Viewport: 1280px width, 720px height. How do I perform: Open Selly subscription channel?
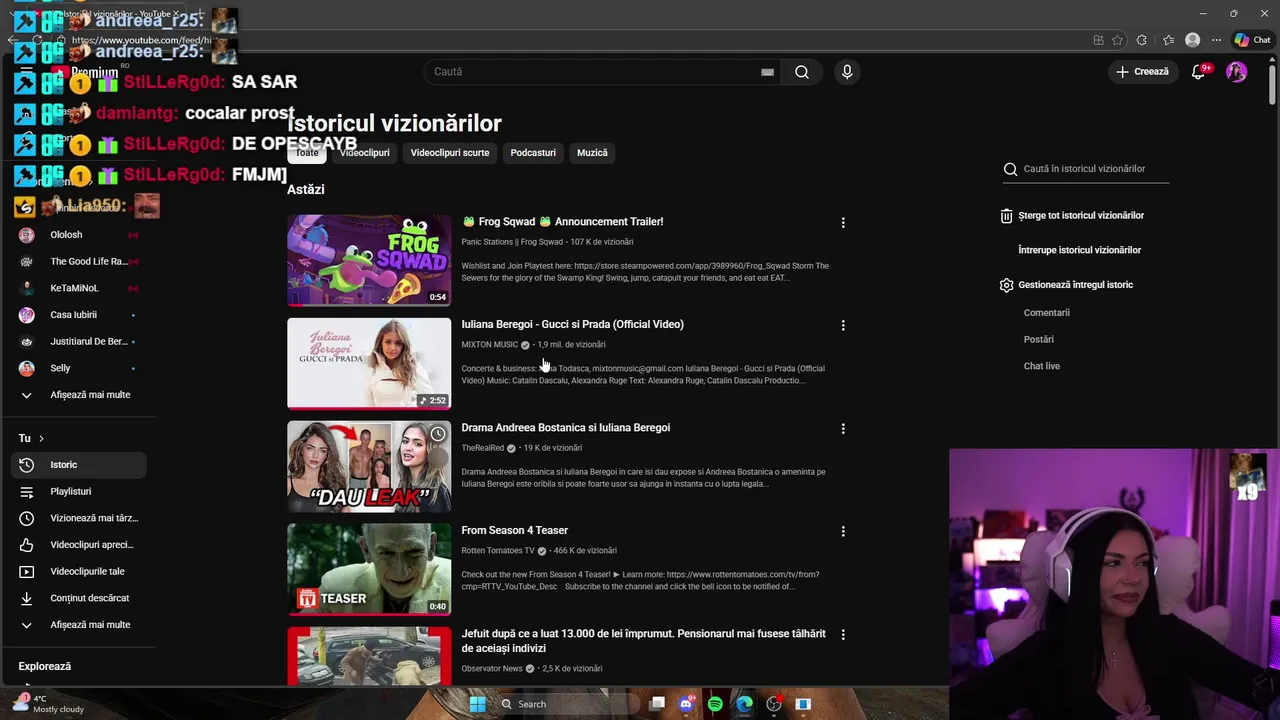tap(79, 368)
